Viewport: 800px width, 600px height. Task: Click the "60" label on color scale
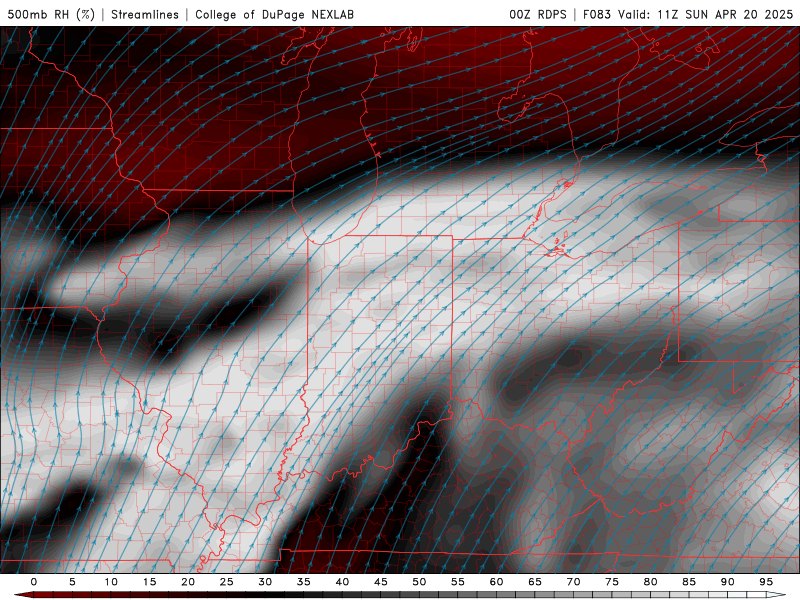click(496, 582)
